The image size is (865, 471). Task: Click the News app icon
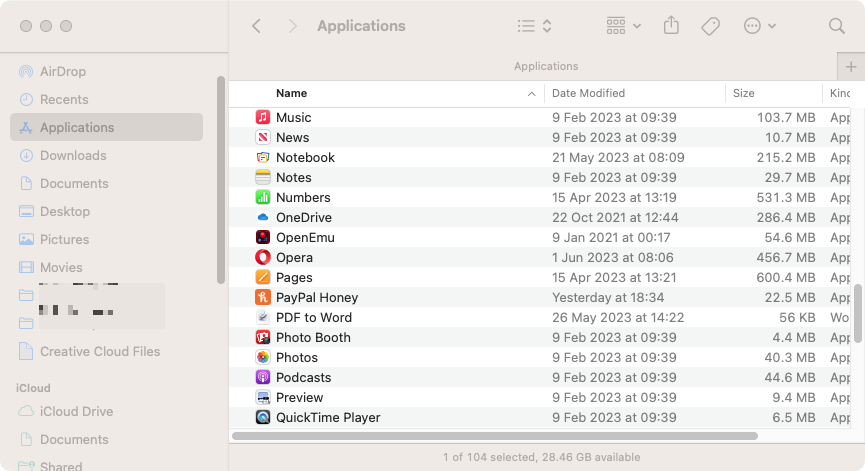pyautogui.click(x=263, y=137)
